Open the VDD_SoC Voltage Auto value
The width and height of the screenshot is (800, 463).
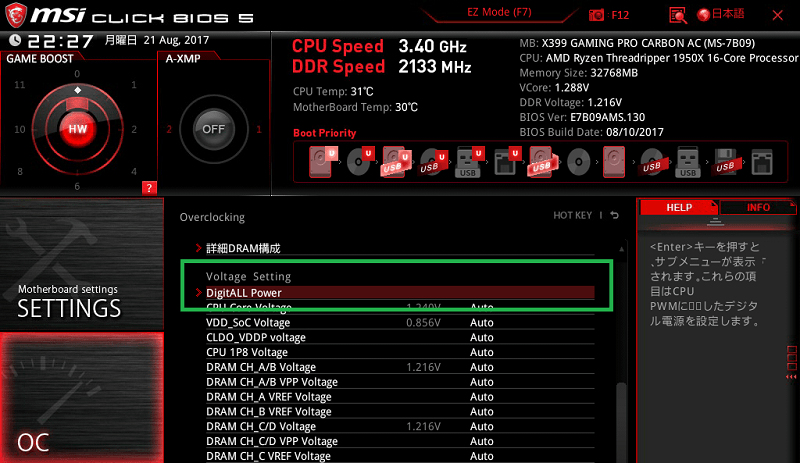(482, 323)
